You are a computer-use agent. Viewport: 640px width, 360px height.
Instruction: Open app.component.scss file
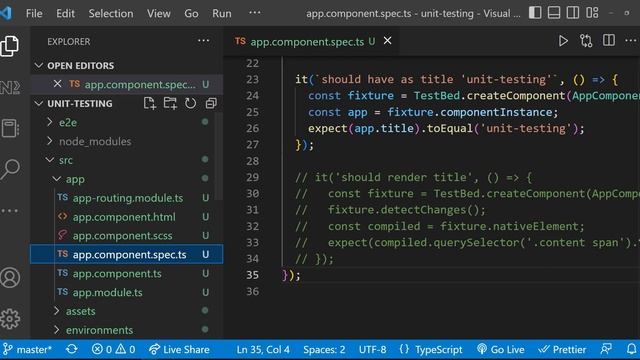[x=127, y=236]
